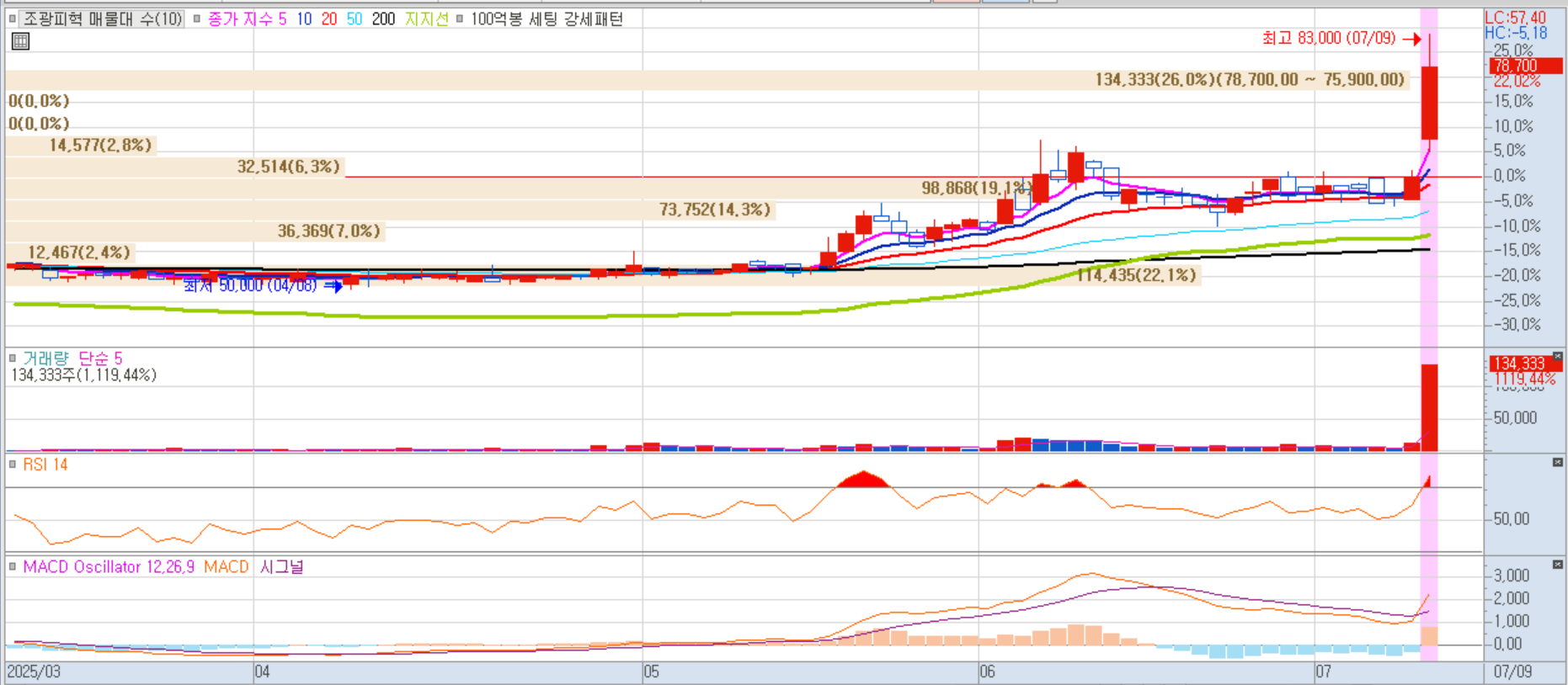Click the 36,369(7.0%) volume profile label
This screenshot has width=1568, height=685.
[329, 231]
